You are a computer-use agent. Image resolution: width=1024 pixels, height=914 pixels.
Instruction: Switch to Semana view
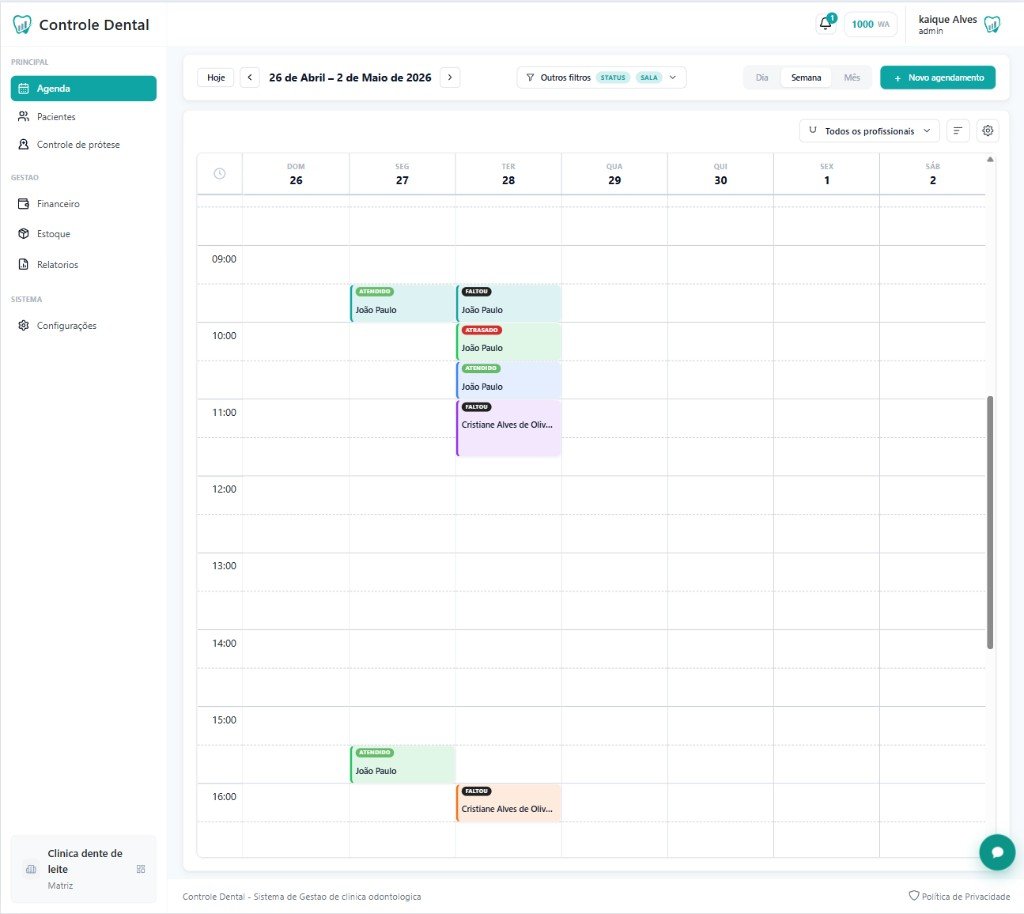point(806,77)
